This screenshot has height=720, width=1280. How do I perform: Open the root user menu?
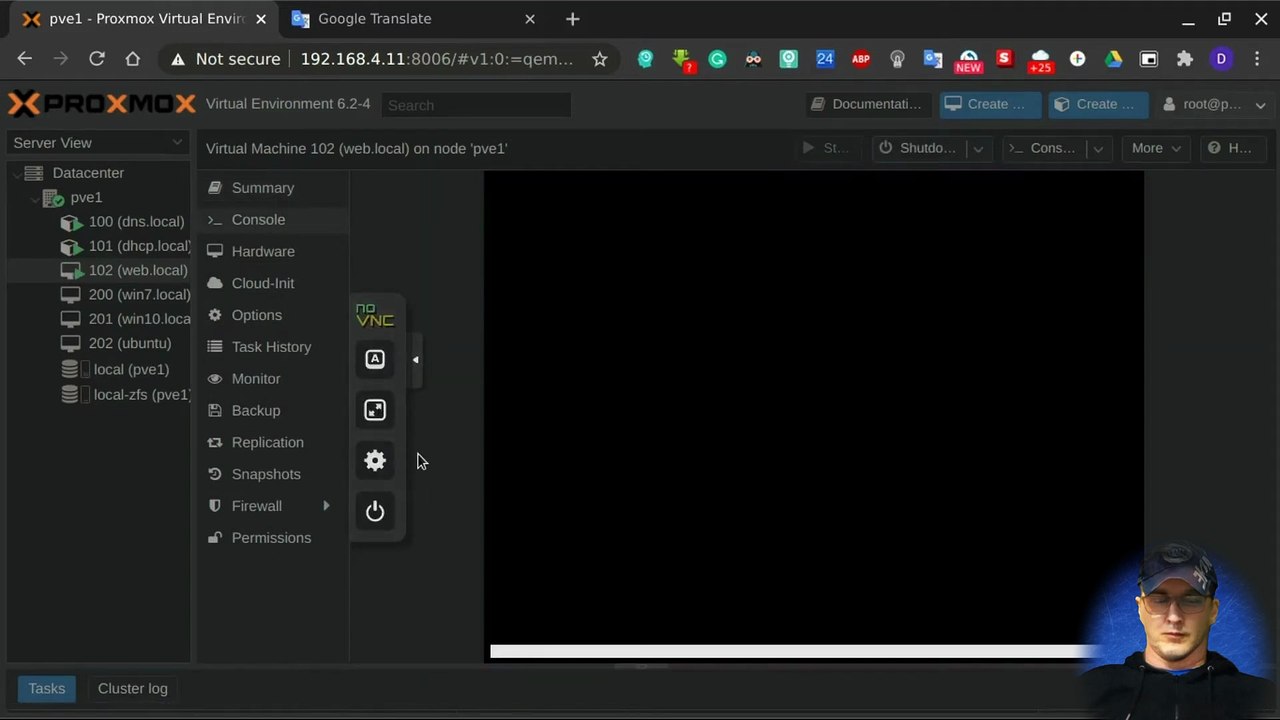pyautogui.click(x=1212, y=104)
